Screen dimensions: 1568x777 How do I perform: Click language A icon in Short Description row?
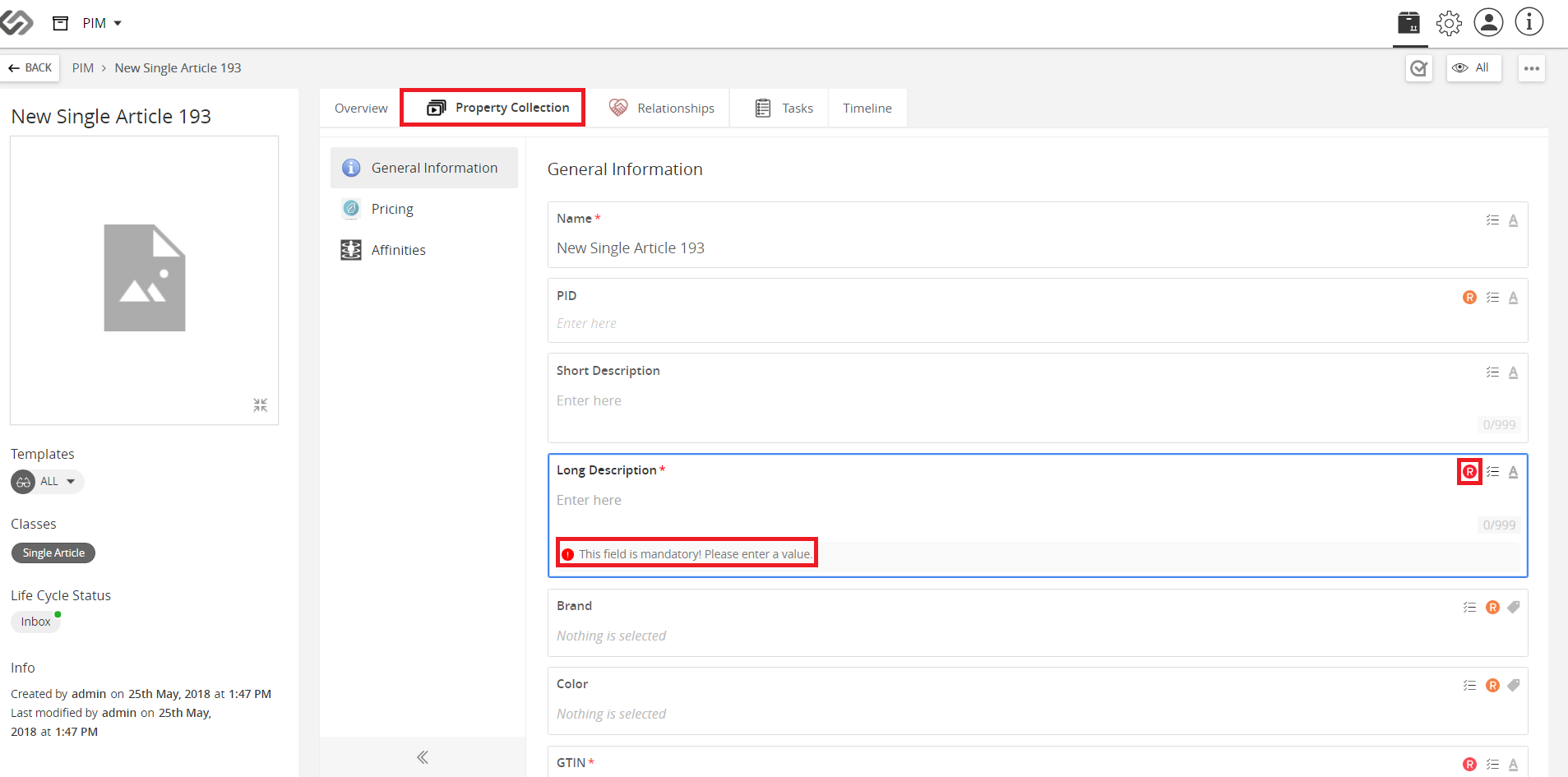click(x=1514, y=372)
